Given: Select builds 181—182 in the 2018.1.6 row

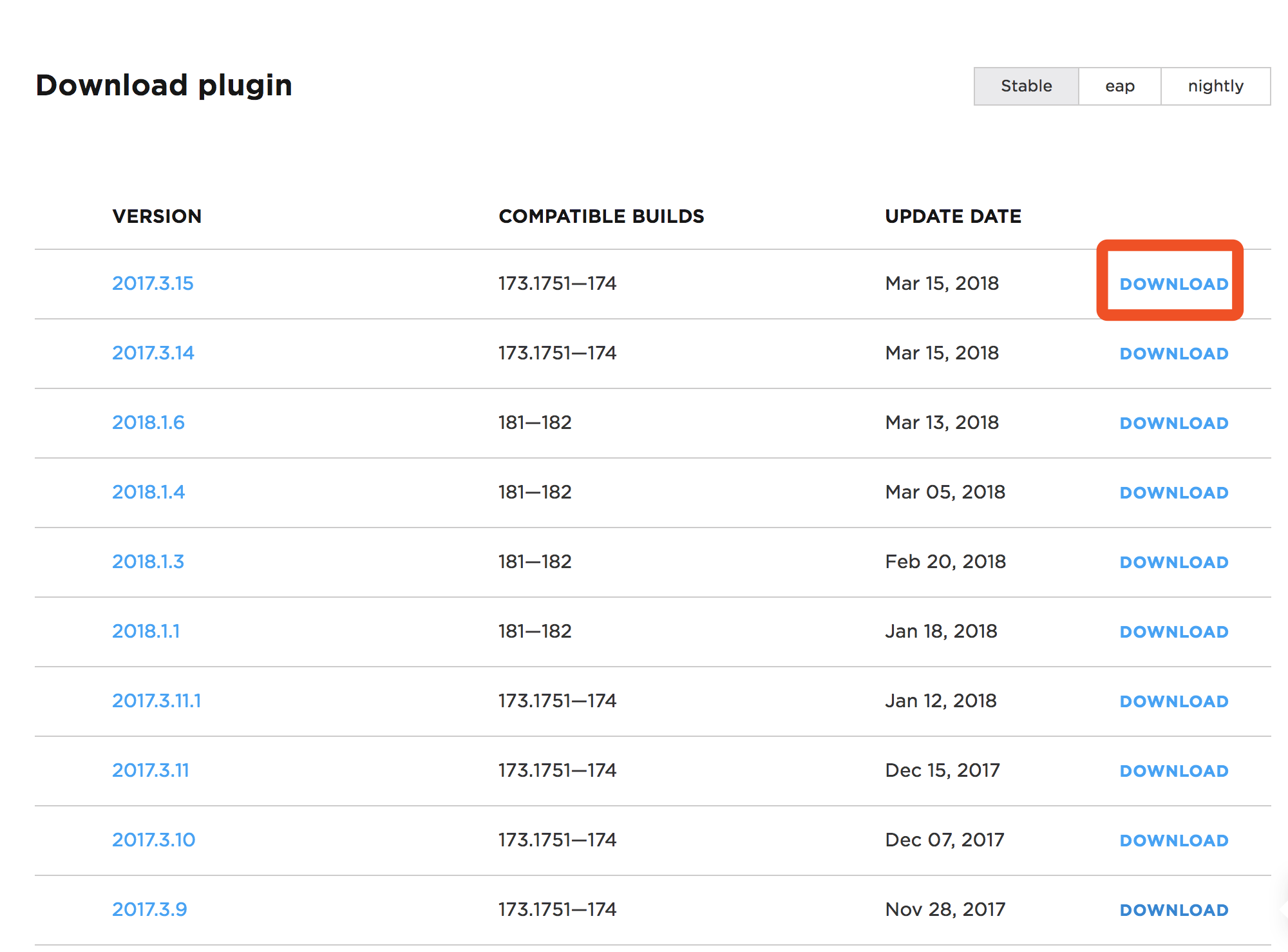Looking at the screenshot, I should 535,423.
